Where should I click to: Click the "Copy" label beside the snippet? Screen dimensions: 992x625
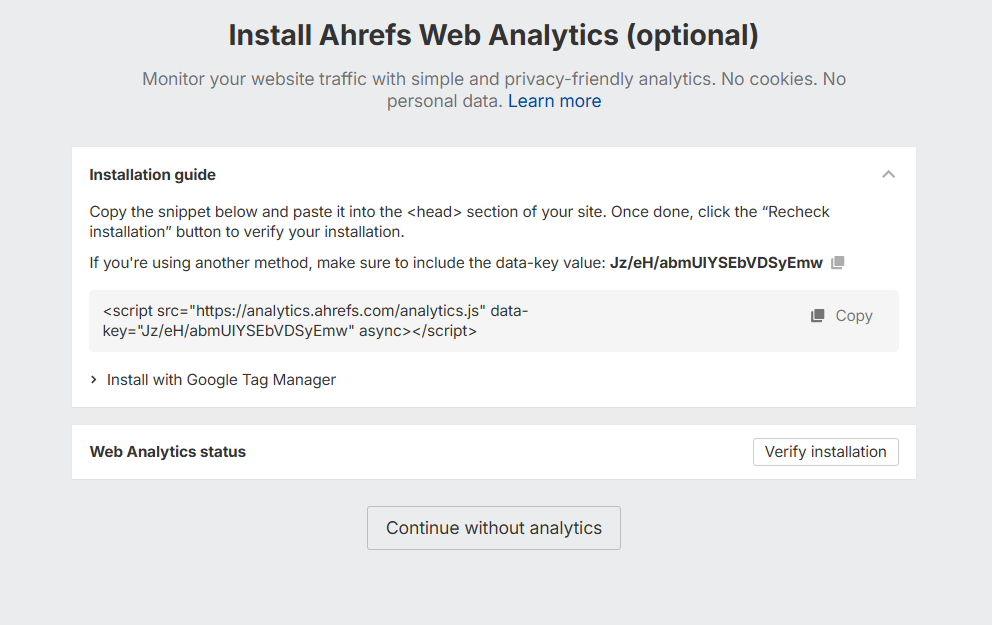point(854,316)
